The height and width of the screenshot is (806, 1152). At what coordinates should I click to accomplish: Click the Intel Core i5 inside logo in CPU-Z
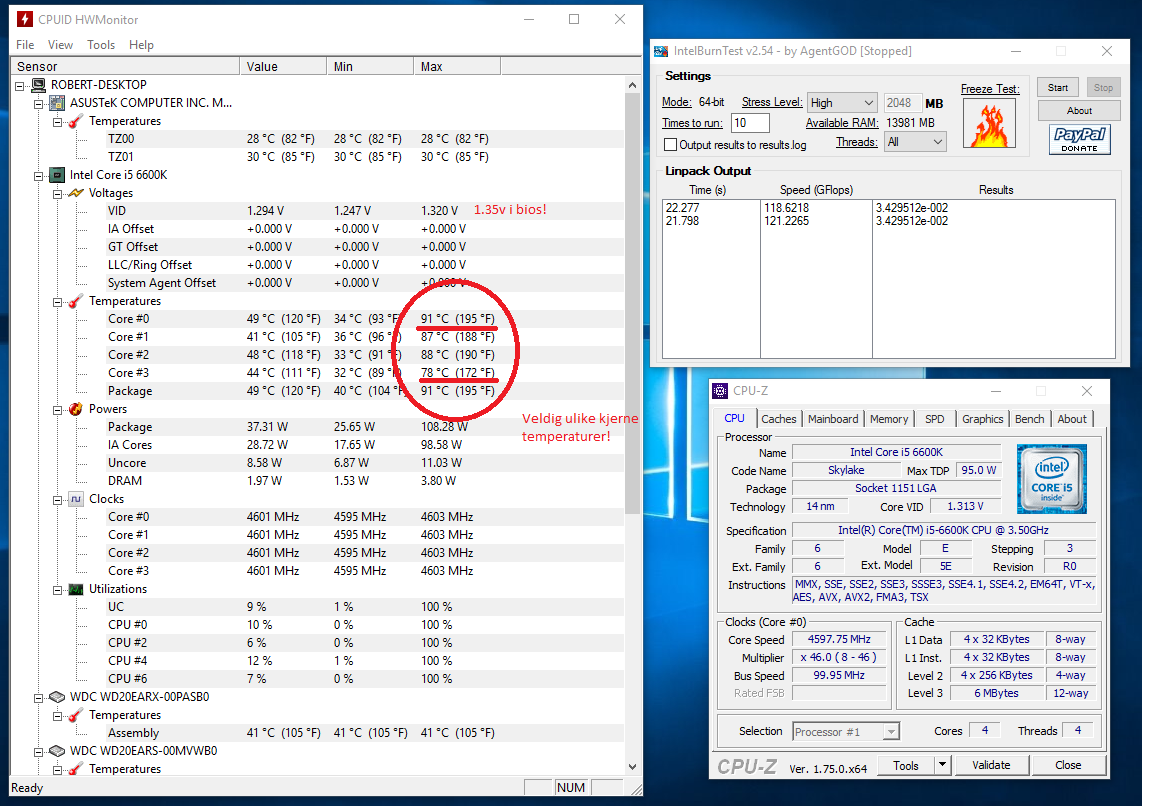tap(1051, 479)
